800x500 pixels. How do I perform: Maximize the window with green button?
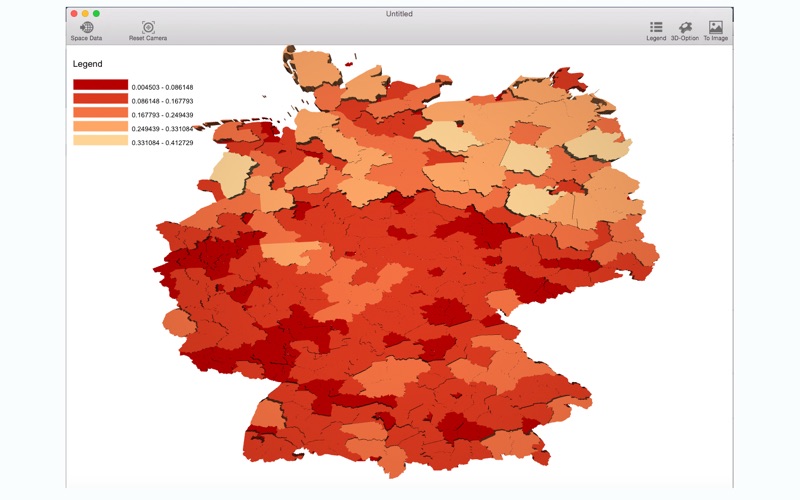coord(96,14)
